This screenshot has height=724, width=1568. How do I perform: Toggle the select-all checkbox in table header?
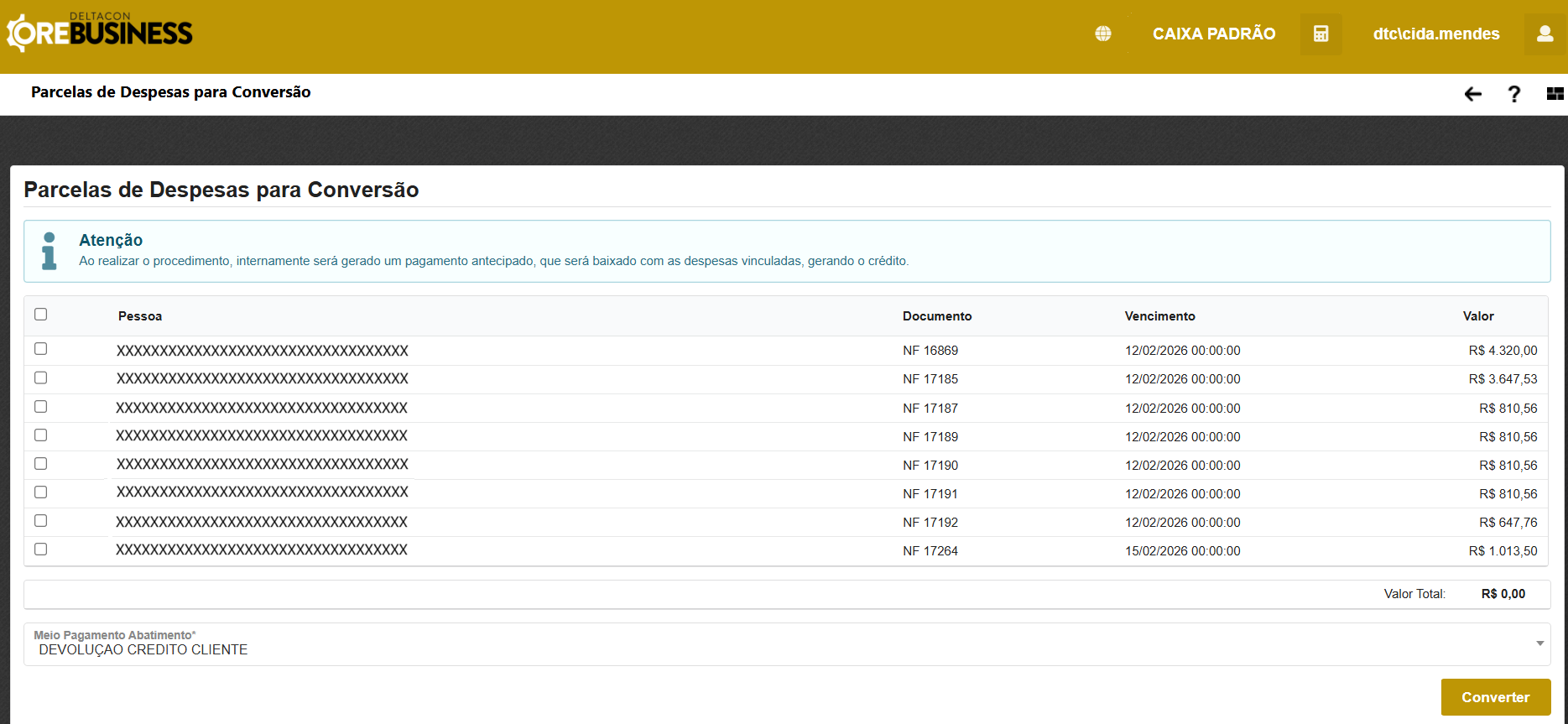tap(40, 315)
